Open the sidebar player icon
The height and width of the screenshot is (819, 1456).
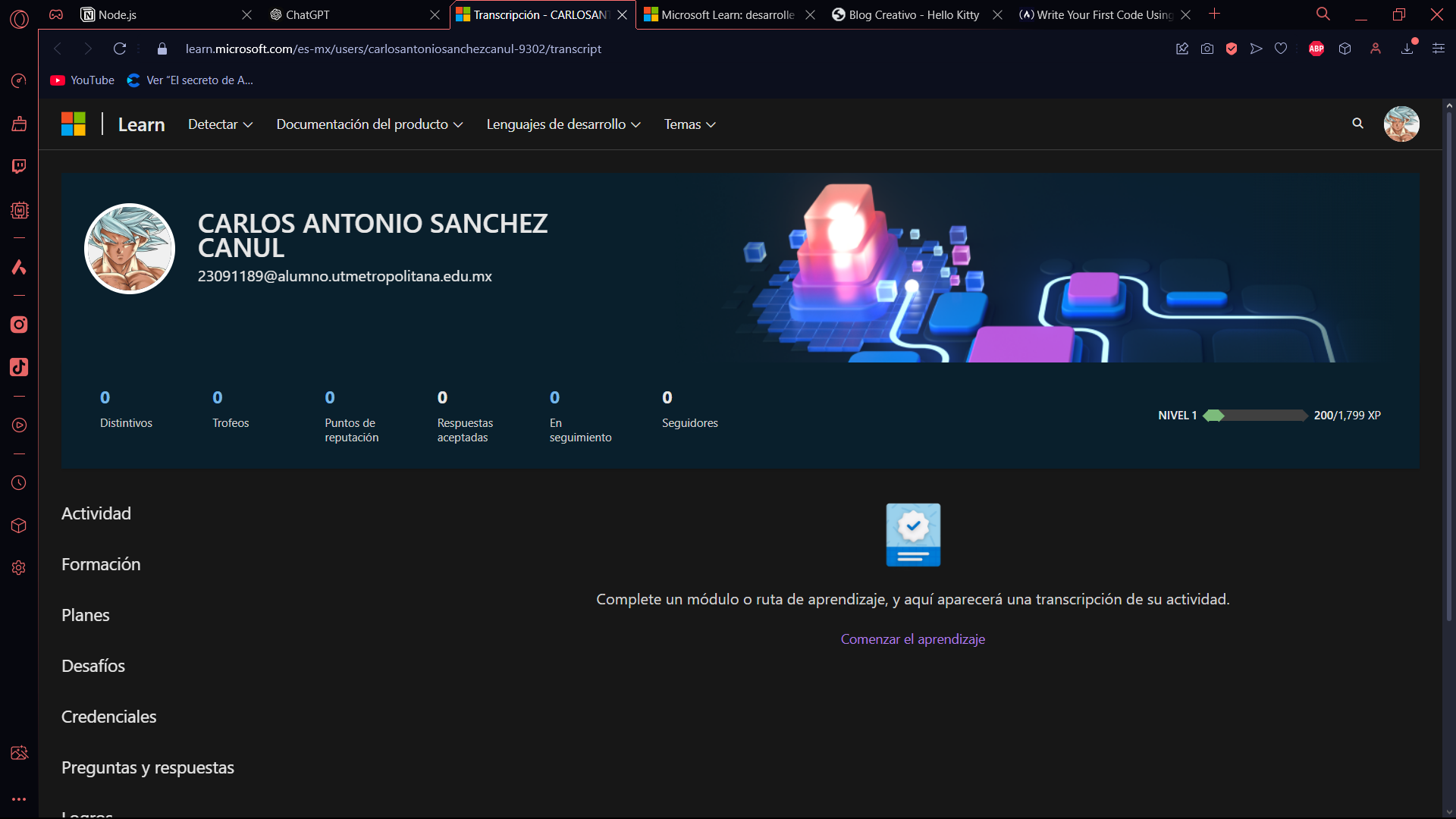(19, 425)
